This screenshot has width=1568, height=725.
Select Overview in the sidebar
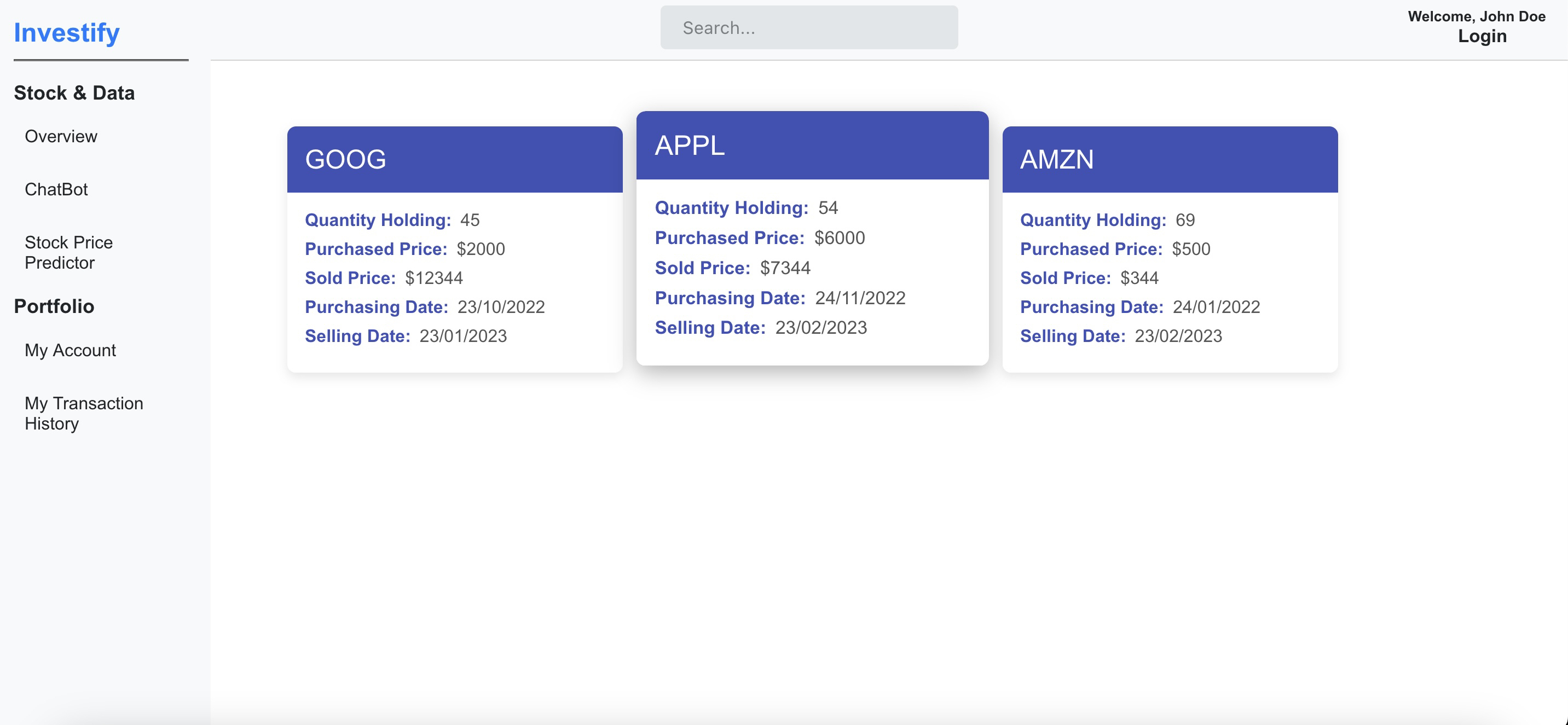point(60,136)
